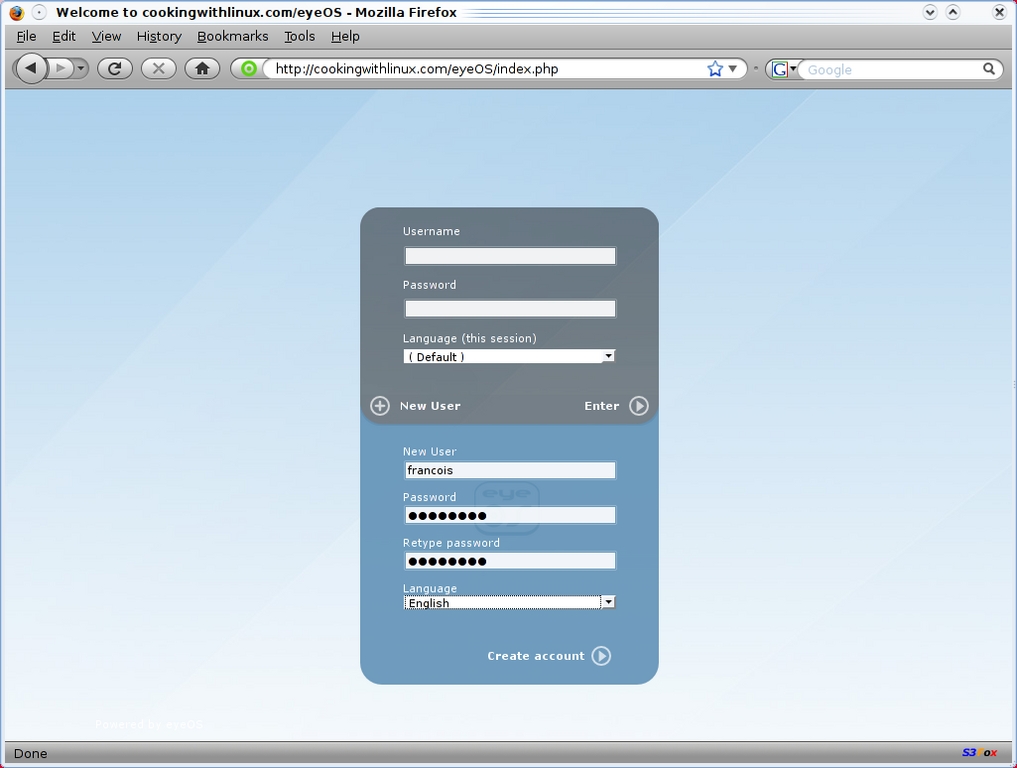Click the Create account arrow icon

pos(601,656)
